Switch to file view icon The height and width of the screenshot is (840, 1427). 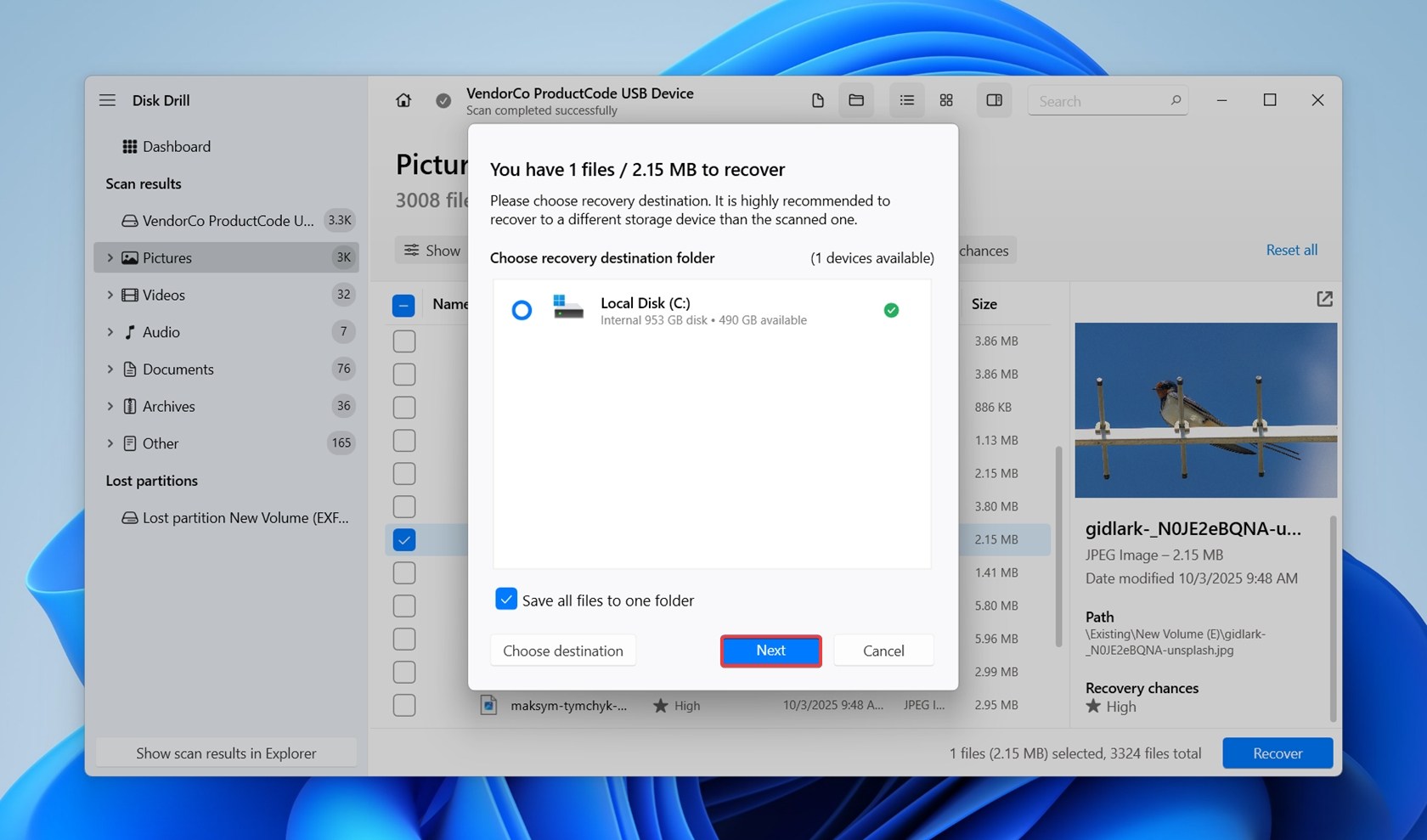click(x=817, y=100)
